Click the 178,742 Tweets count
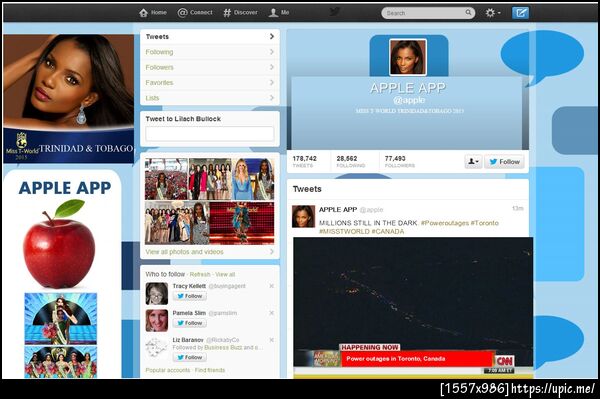The image size is (600, 399). click(x=305, y=161)
